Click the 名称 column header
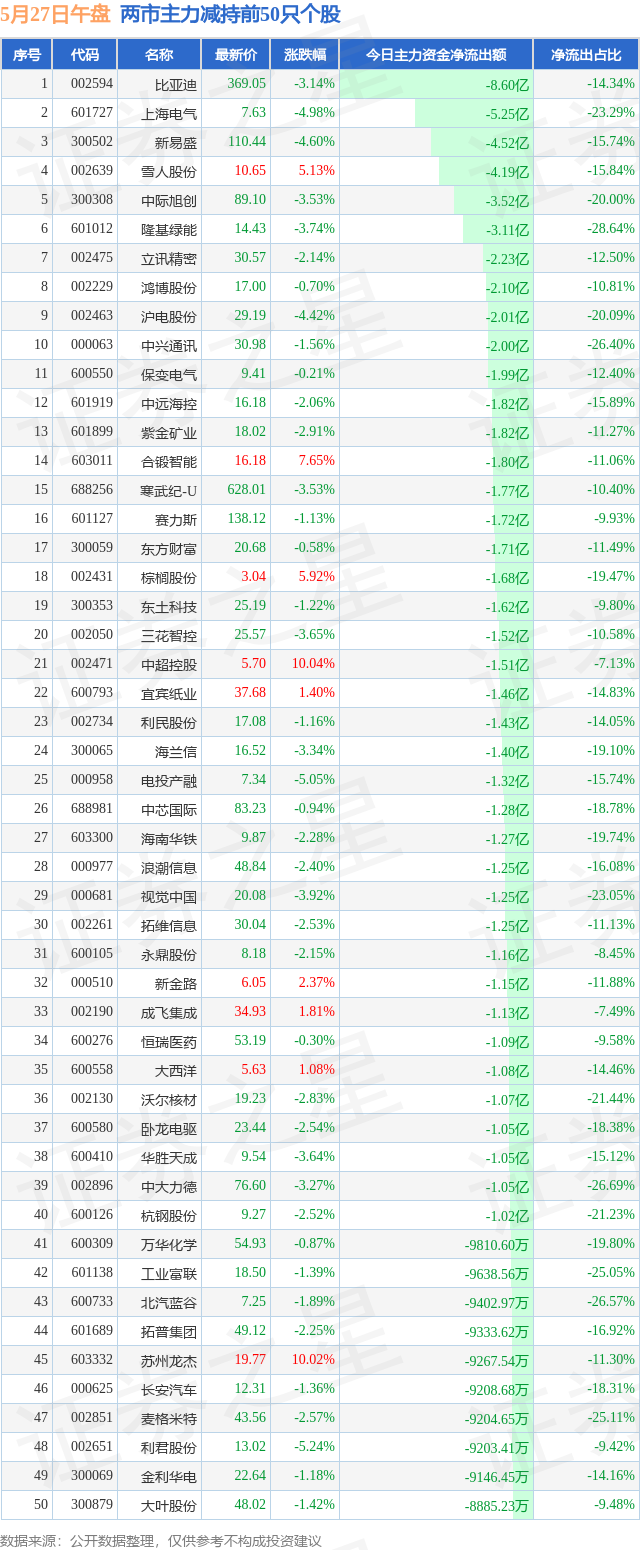The width and height of the screenshot is (640, 1550). coord(159,55)
